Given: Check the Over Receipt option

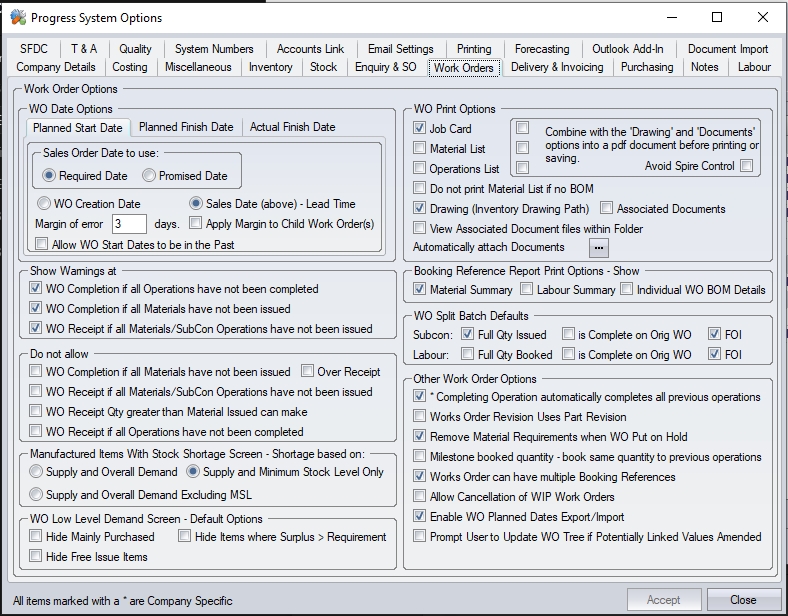Looking at the screenshot, I should click(x=308, y=372).
